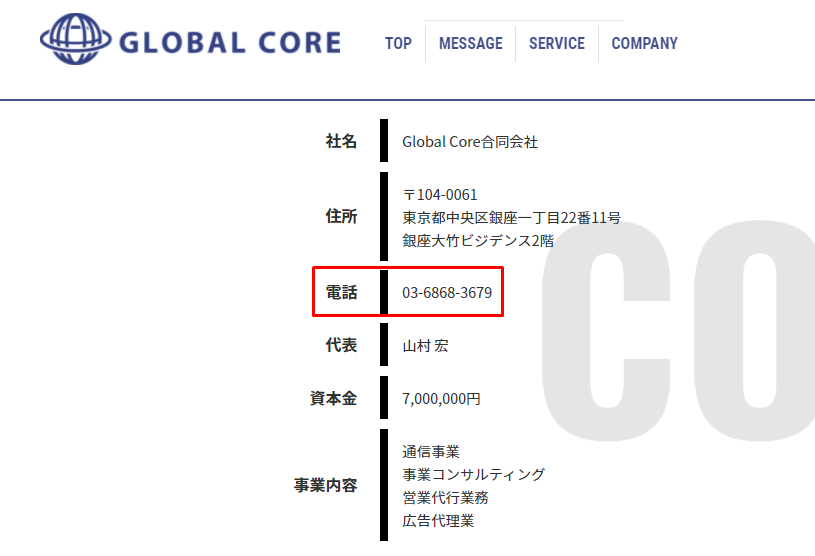Viewport: 815px width, 556px height.
Task: Click the postal code 〒104-0061
Action: [440, 194]
